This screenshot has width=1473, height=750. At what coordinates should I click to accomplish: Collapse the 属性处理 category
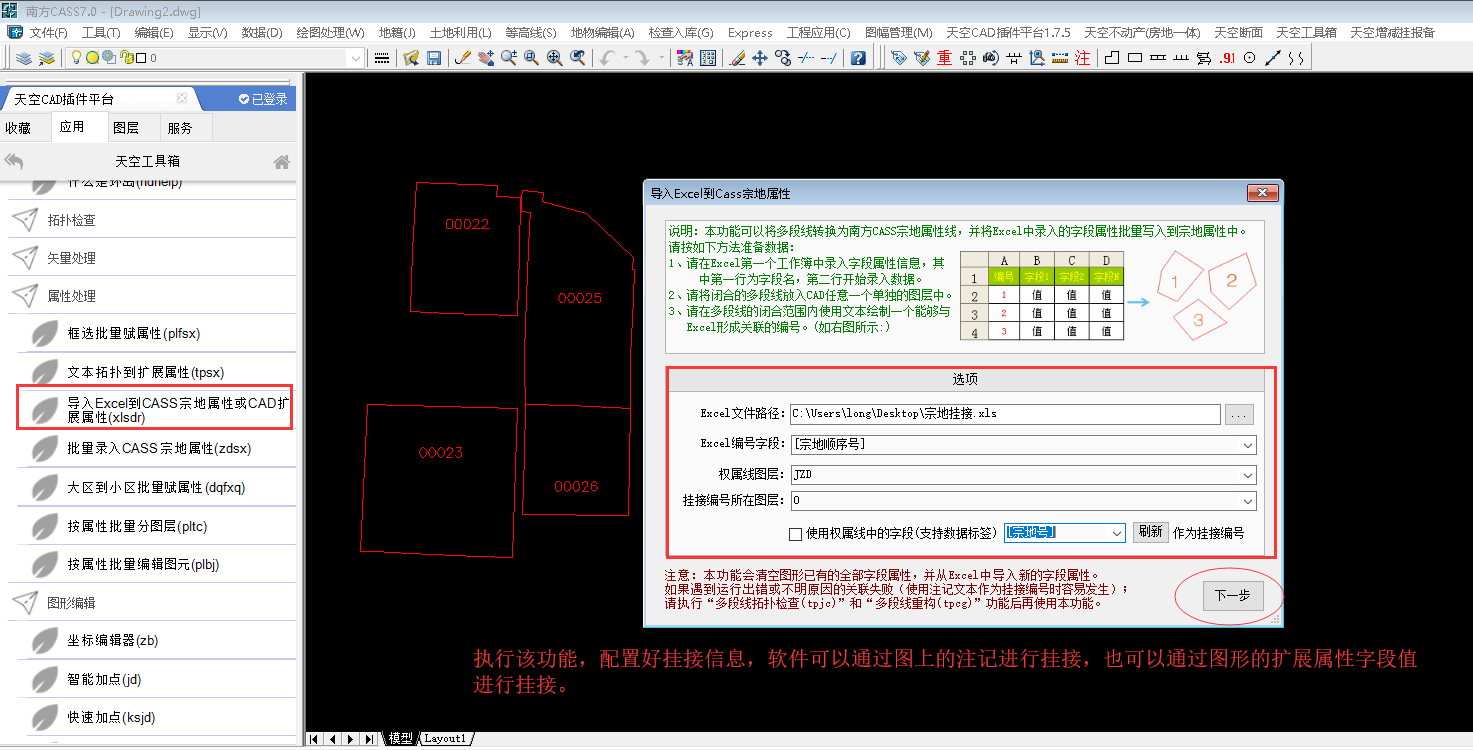pyautogui.click(x=150, y=296)
